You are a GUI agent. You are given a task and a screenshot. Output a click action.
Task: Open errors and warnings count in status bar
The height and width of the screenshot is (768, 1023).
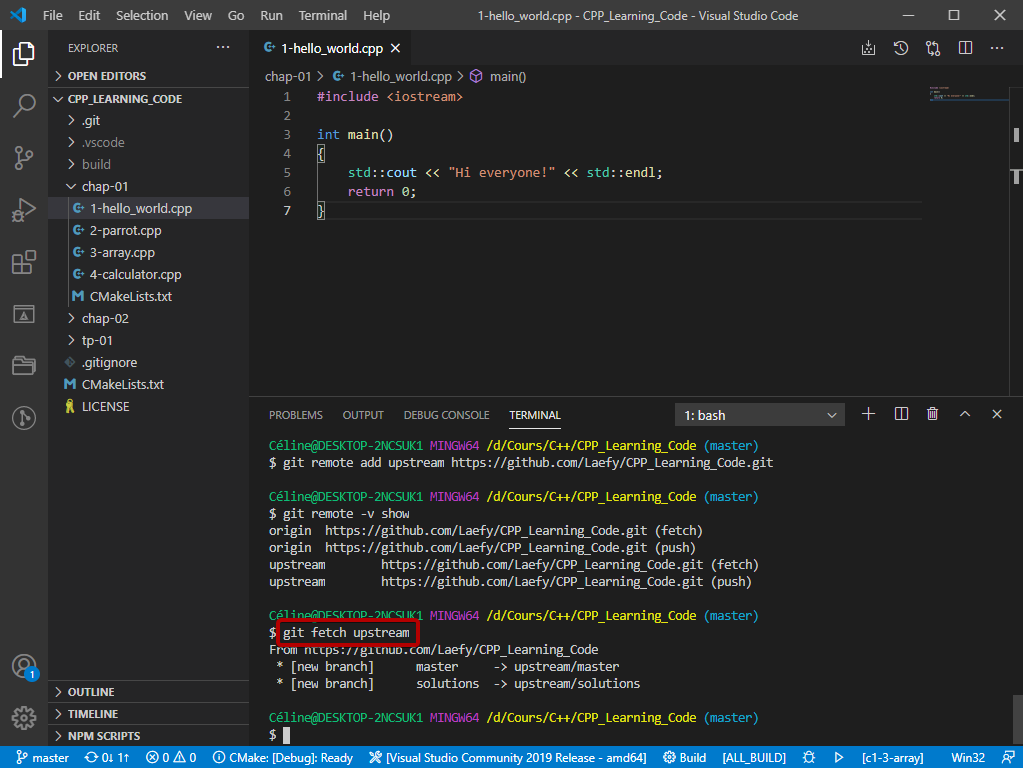(x=171, y=758)
